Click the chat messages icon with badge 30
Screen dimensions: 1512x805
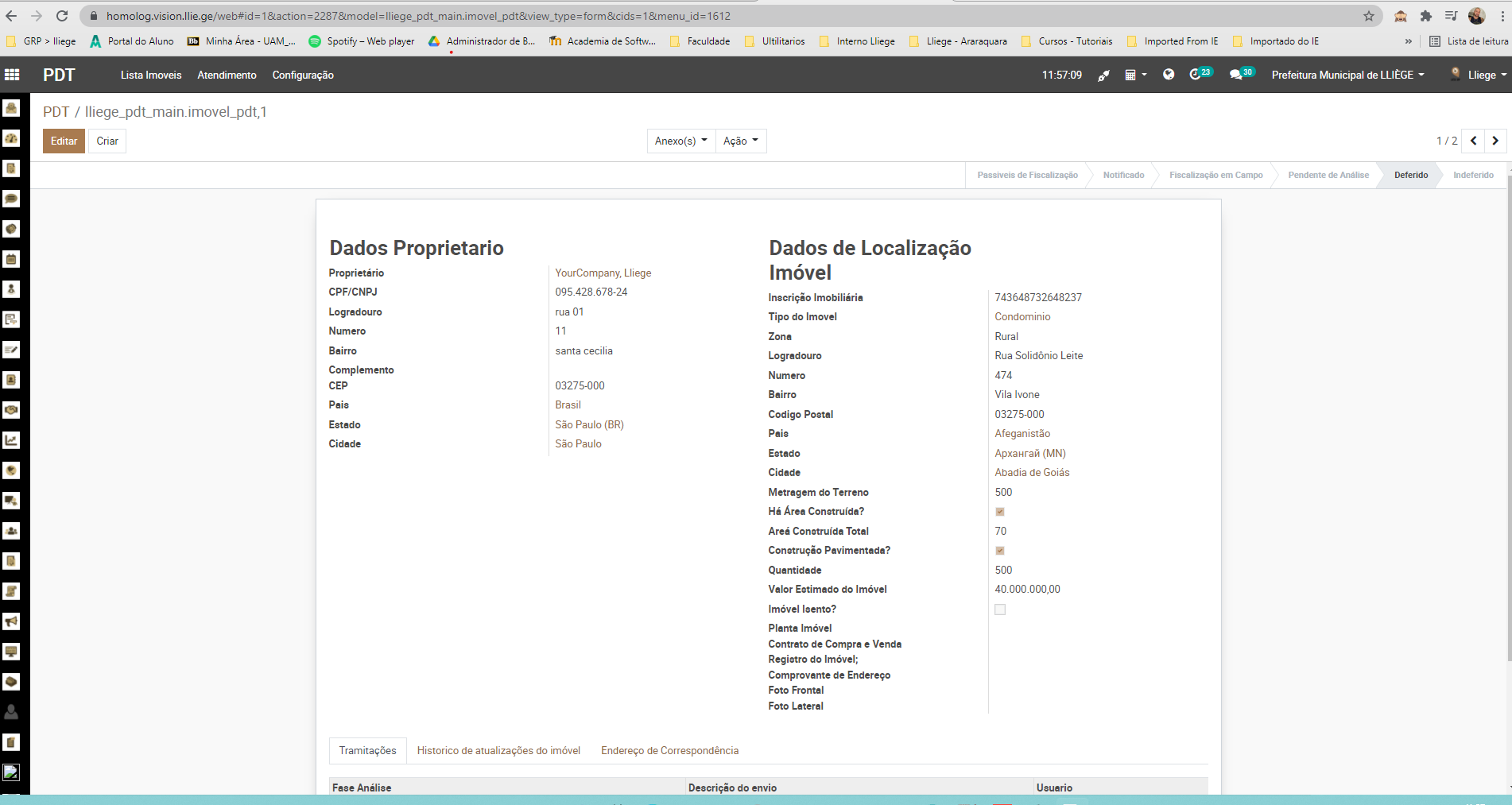pos(1236,75)
